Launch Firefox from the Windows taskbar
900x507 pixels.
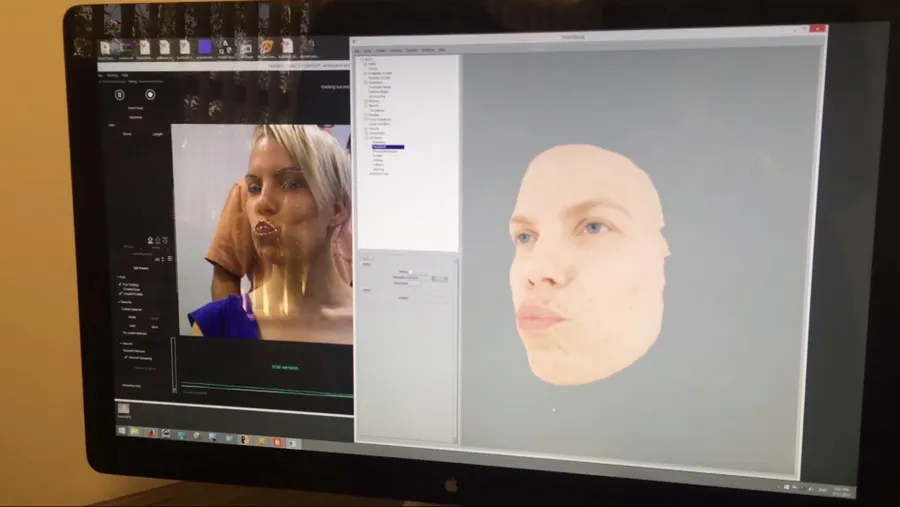point(152,433)
